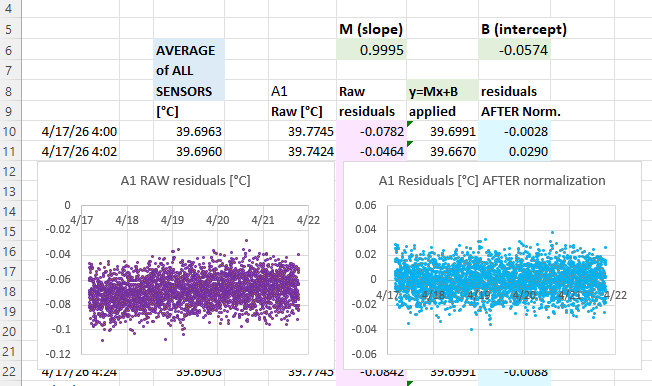Click row header 22
This screenshot has height=386, width=652.
pyautogui.click(x=10, y=371)
